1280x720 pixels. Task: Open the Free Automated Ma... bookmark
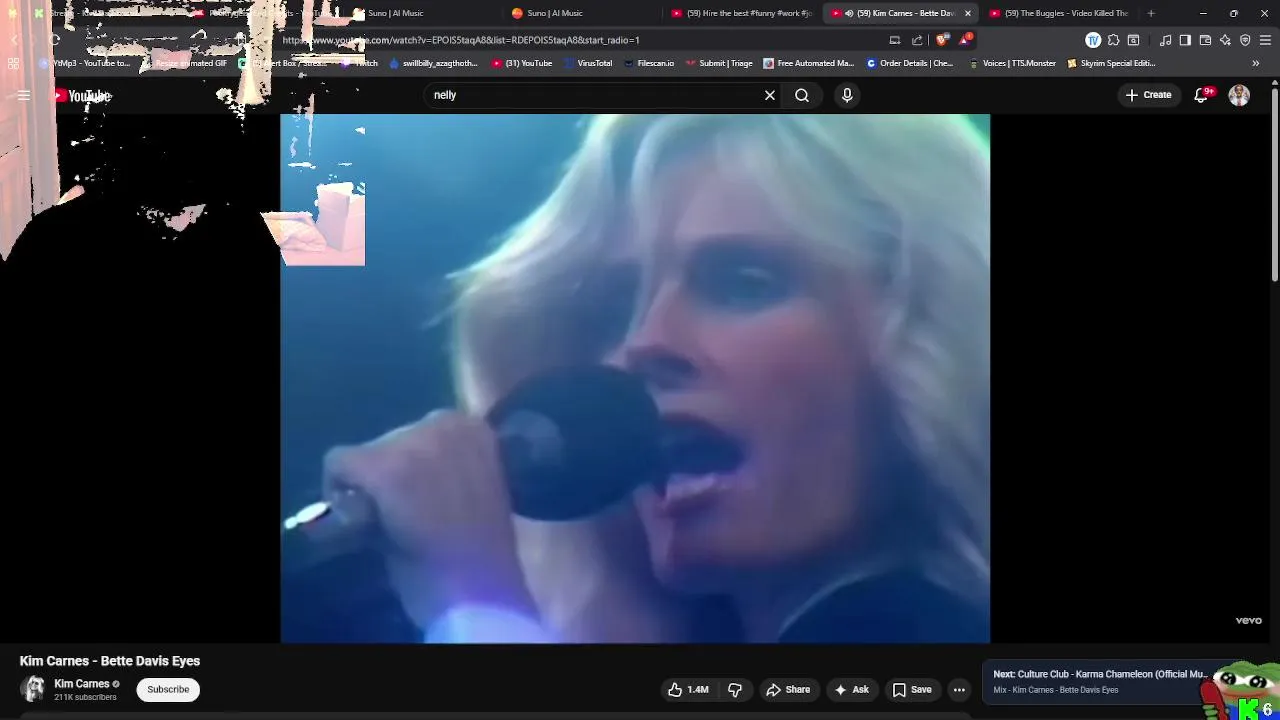809,63
